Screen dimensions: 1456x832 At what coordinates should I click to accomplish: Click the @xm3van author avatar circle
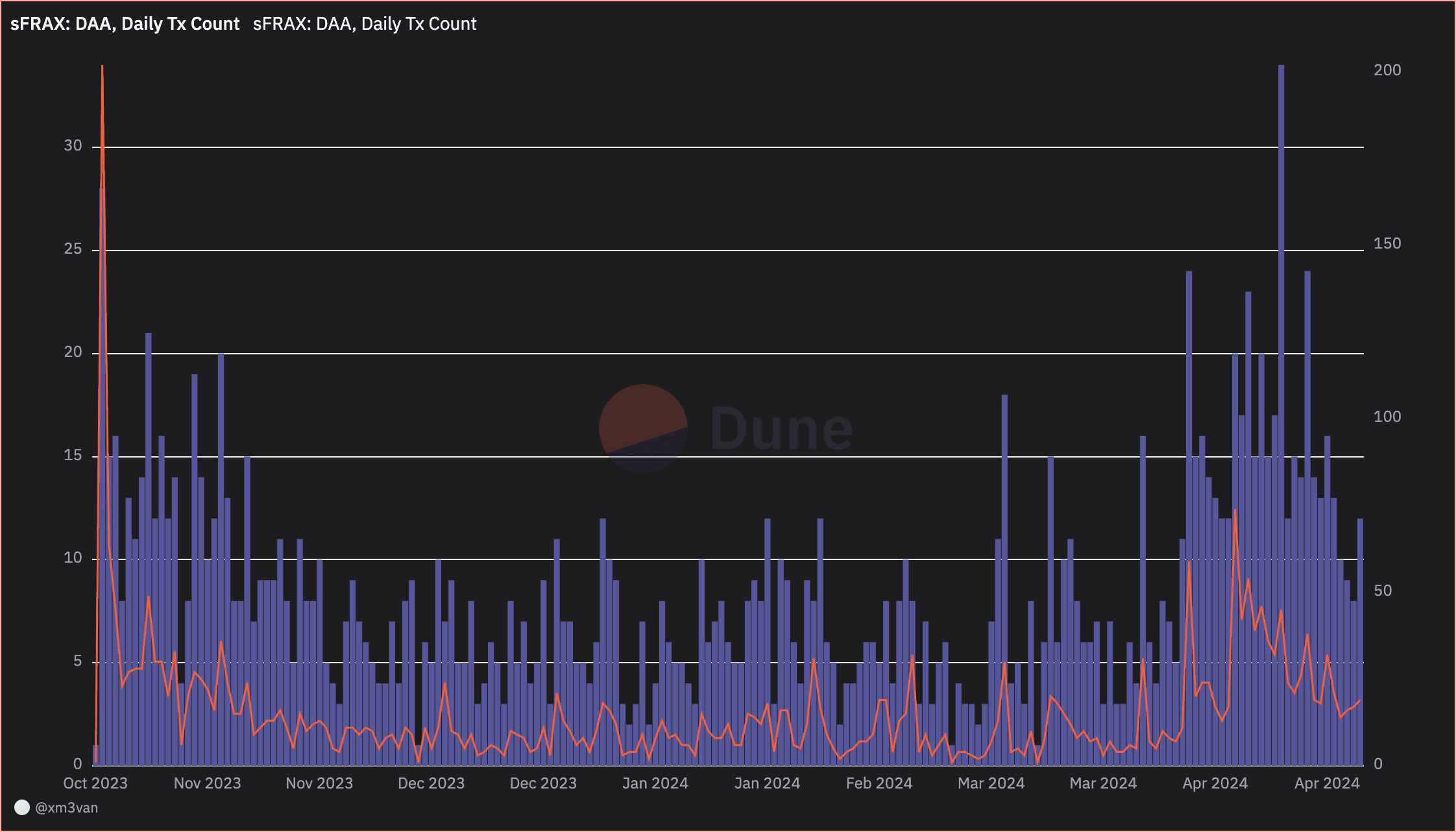click(22, 807)
